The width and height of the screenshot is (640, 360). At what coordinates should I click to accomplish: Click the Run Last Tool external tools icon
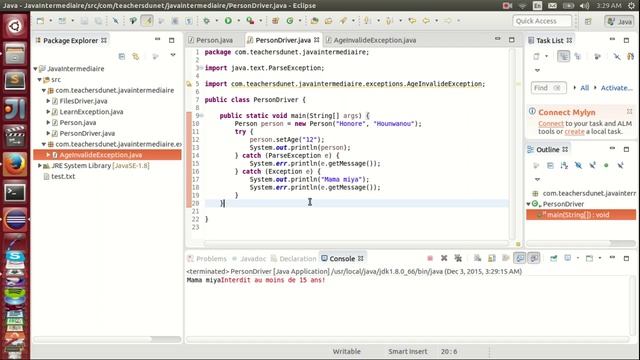pyautogui.click(x=250, y=21)
